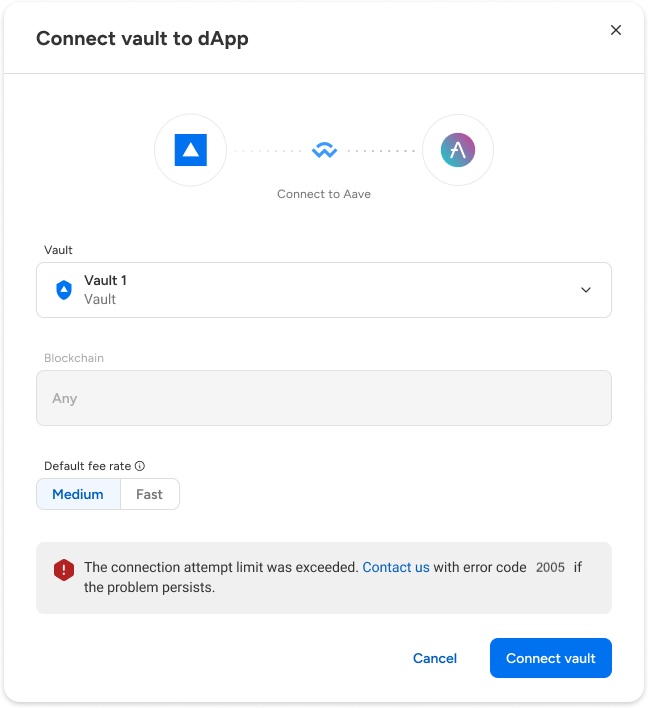The height and width of the screenshot is (708, 648).
Task: Expand the vault list using the chevron arrow
Action: coord(586,290)
